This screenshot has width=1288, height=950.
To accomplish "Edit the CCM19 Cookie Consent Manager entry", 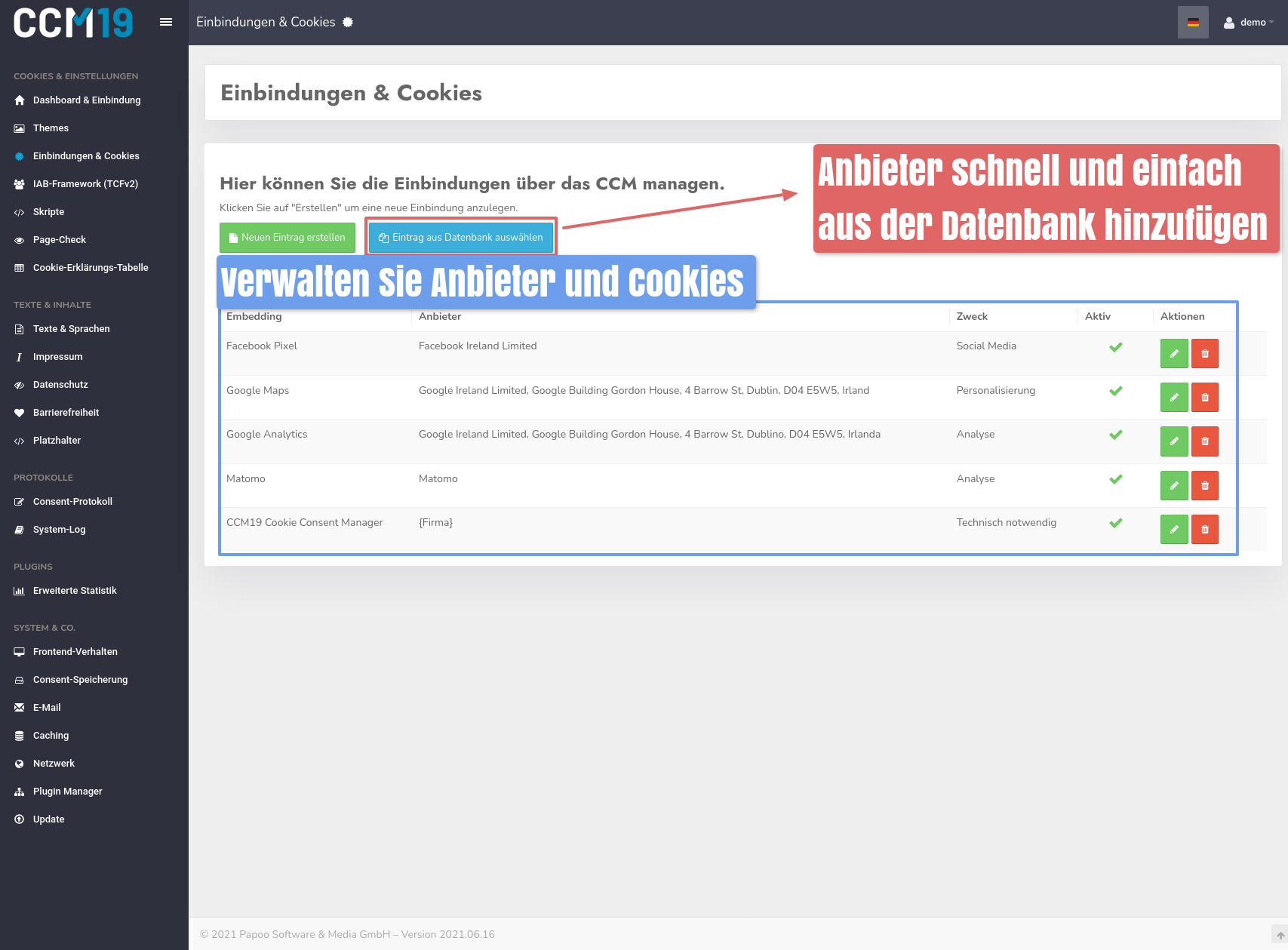I will pos(1174,530).
